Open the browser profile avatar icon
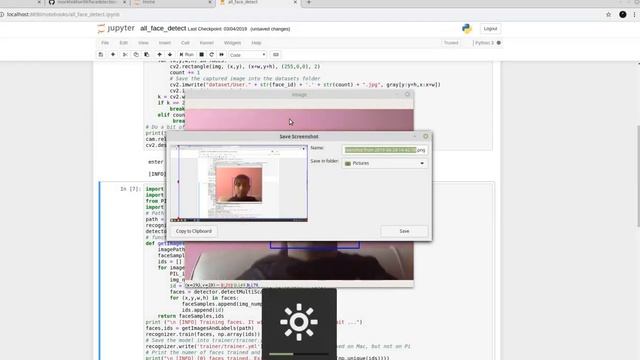Screen dimensions: 640x360 [622, 14]
